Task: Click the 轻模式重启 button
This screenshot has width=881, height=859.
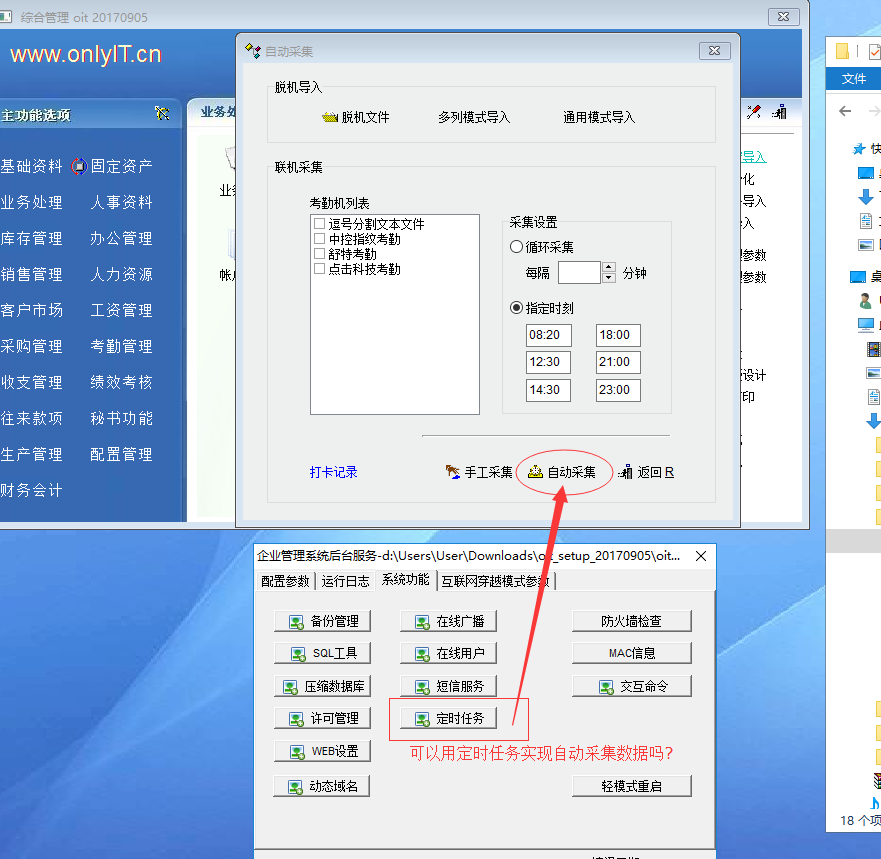Action: pyautogui.click(x=631, y=786)
